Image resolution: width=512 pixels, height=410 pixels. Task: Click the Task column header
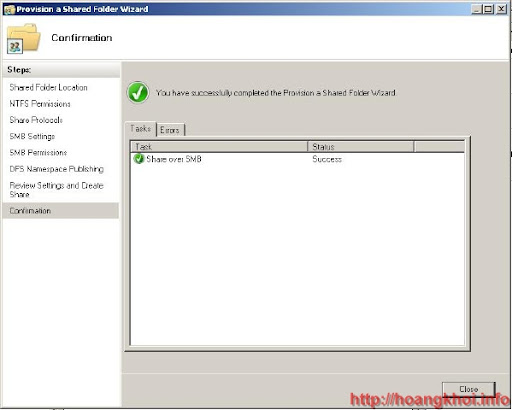219,147
